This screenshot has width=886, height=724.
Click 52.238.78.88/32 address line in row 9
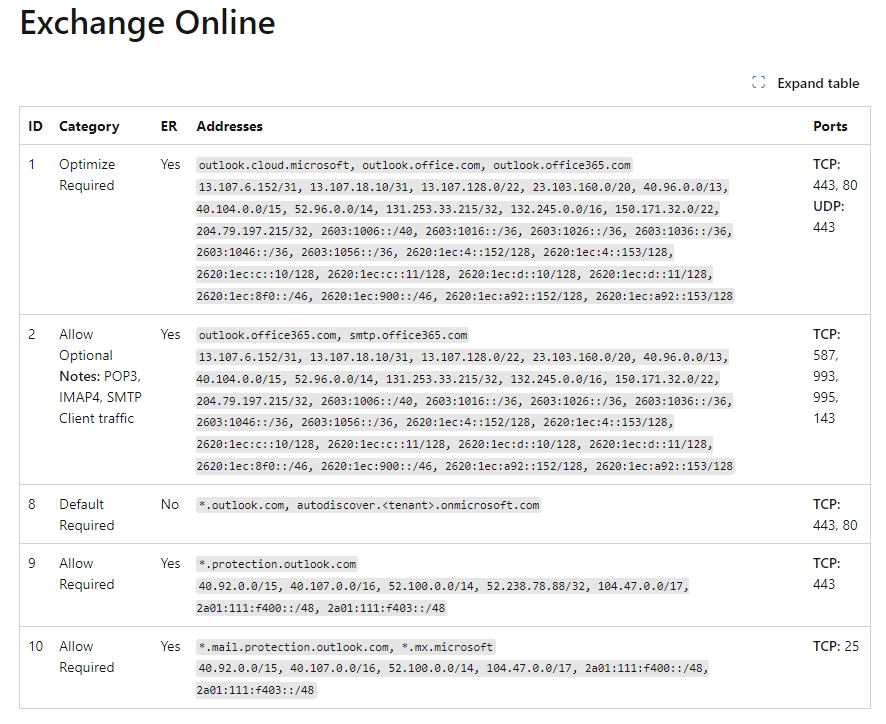tap(442, 586)
